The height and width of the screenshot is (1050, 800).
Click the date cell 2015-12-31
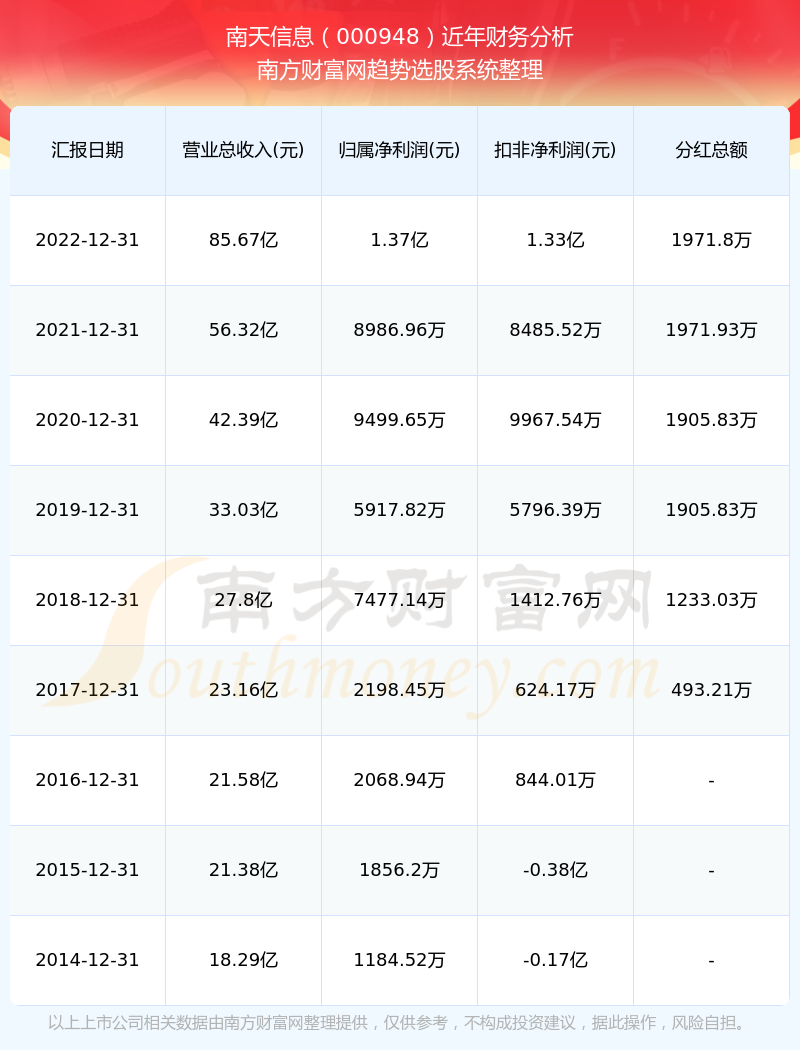tap(88, 870)
